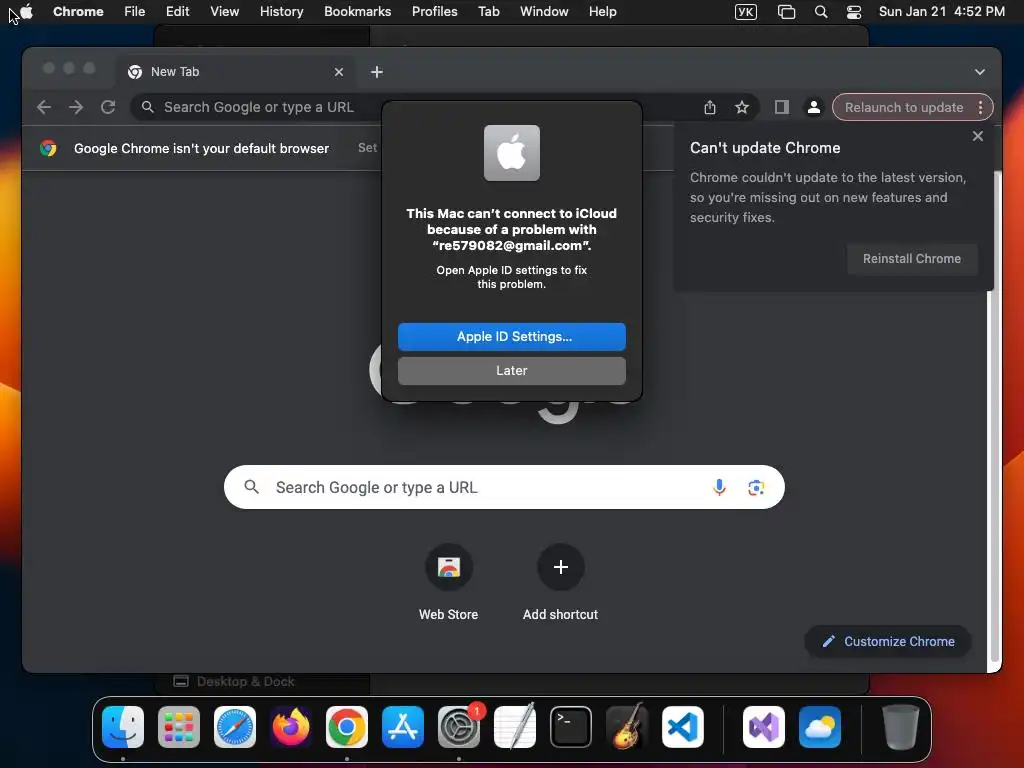Click Later in the iCloud dialog

511,370
